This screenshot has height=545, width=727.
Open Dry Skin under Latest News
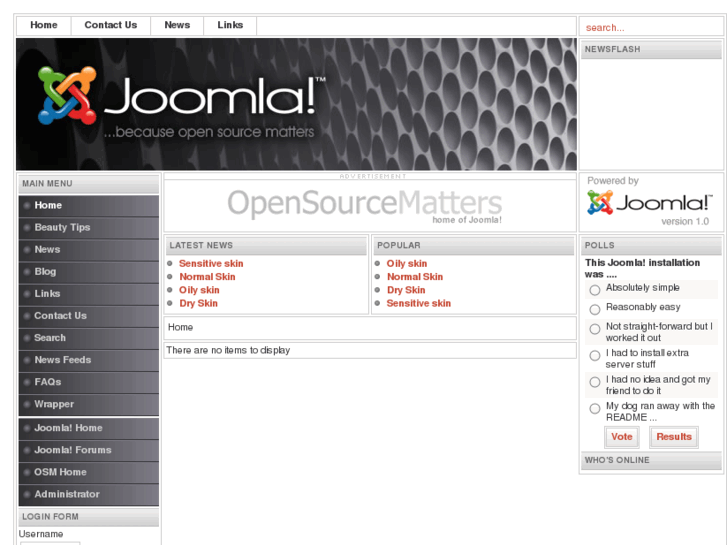[x=198, y=303]
